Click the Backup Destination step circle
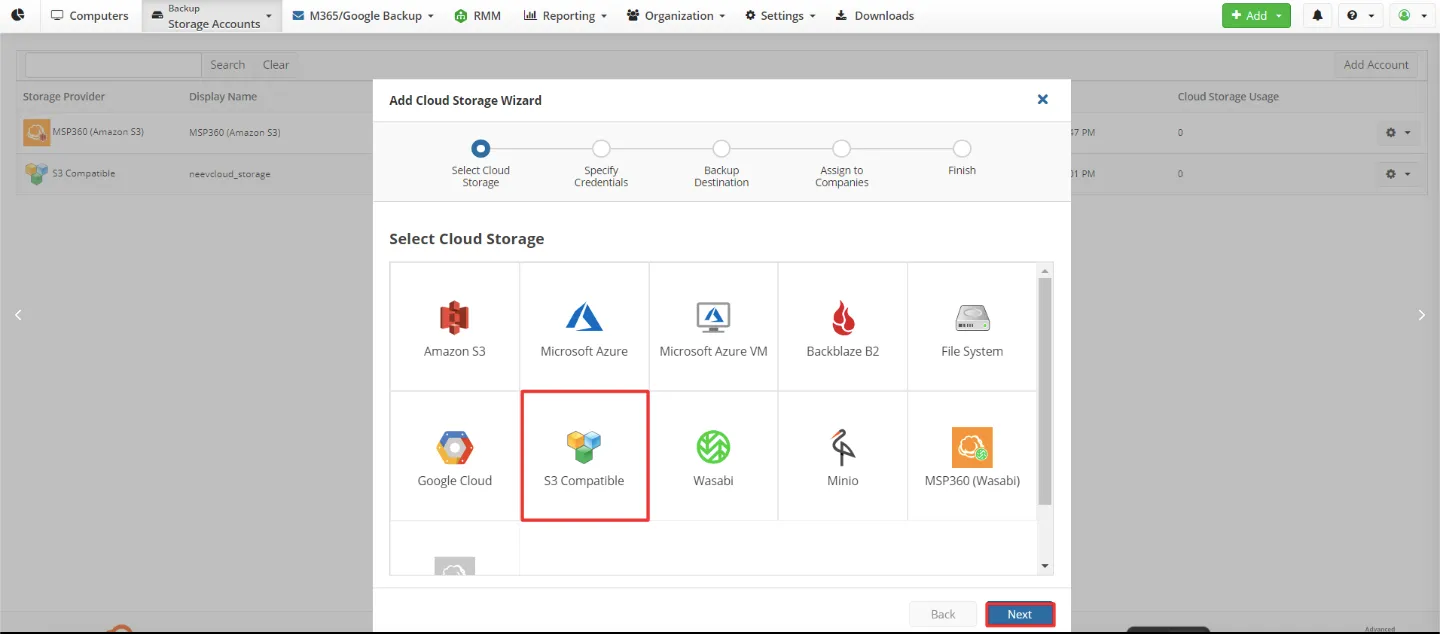 (721, 148)
